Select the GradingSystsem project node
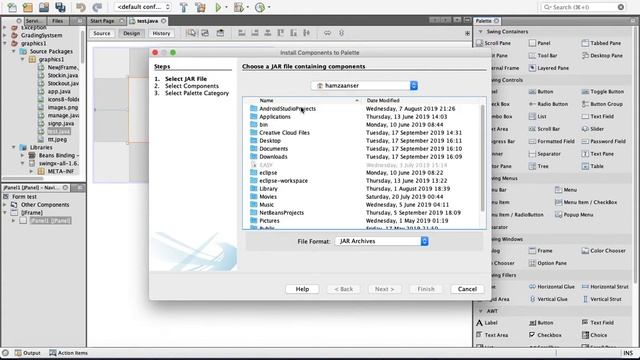 pyautogui.click(x=42, y=36)
